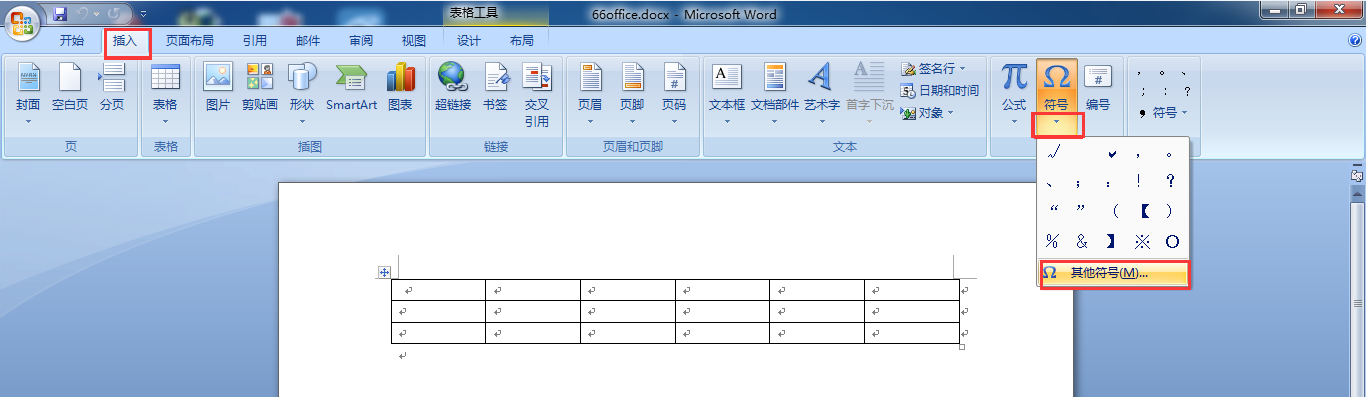Insert the ampersand from symbol gallery
The height and width of the screenshot is (397, 1366).
click(1081, 241)
